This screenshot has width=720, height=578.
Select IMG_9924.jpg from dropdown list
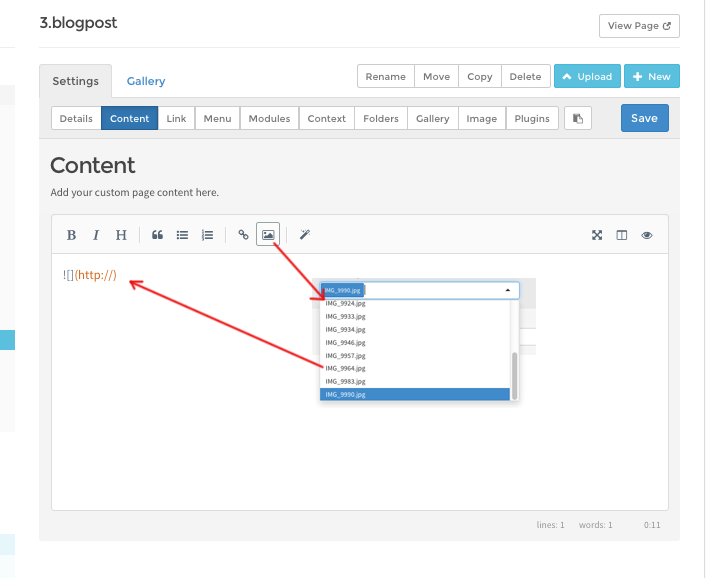pos(415,303)
